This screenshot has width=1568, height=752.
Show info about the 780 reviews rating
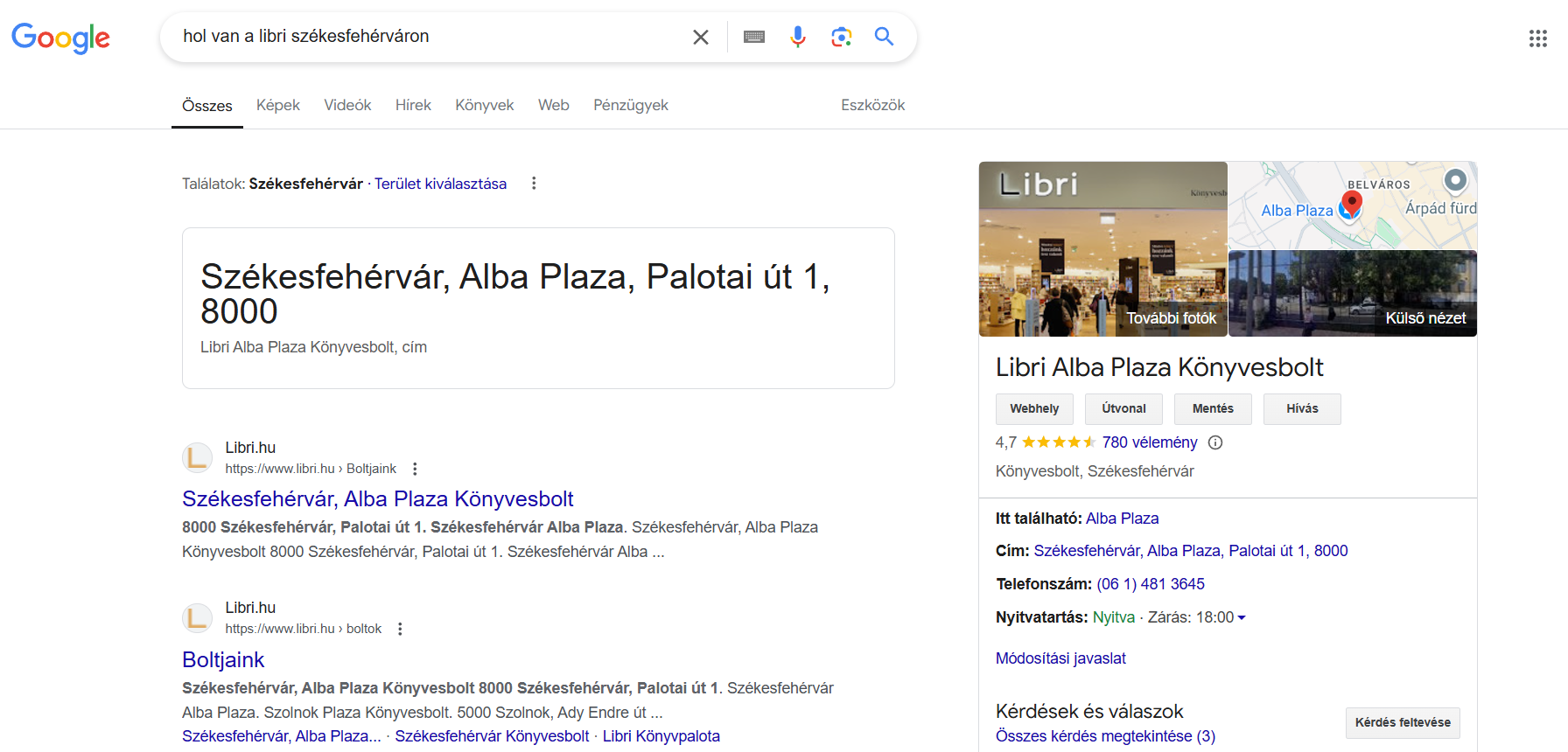point(1215,442)
